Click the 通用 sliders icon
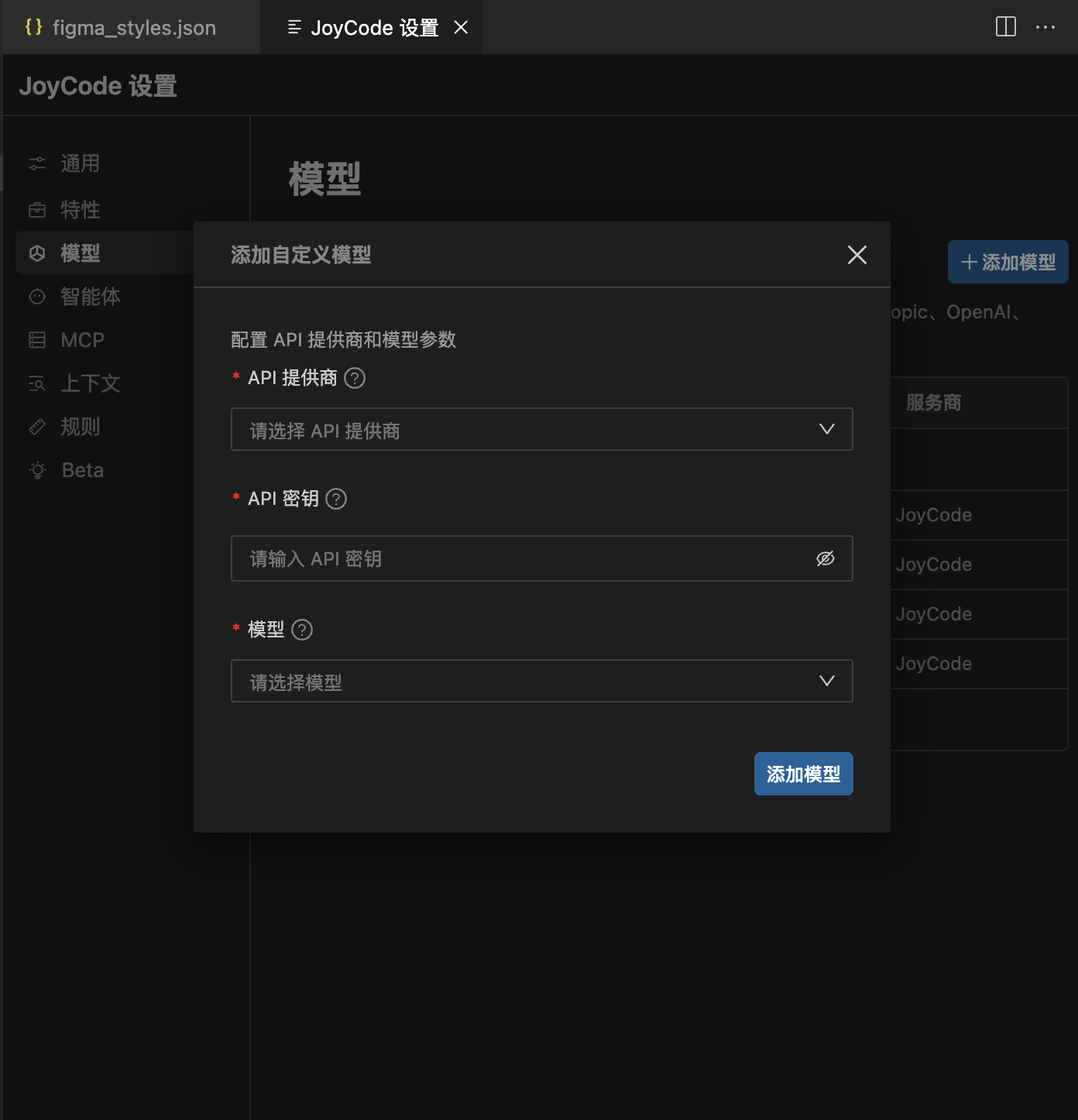Image resolution: width=1078 pixels, height=1120 pixels. (x=37, y=163)
